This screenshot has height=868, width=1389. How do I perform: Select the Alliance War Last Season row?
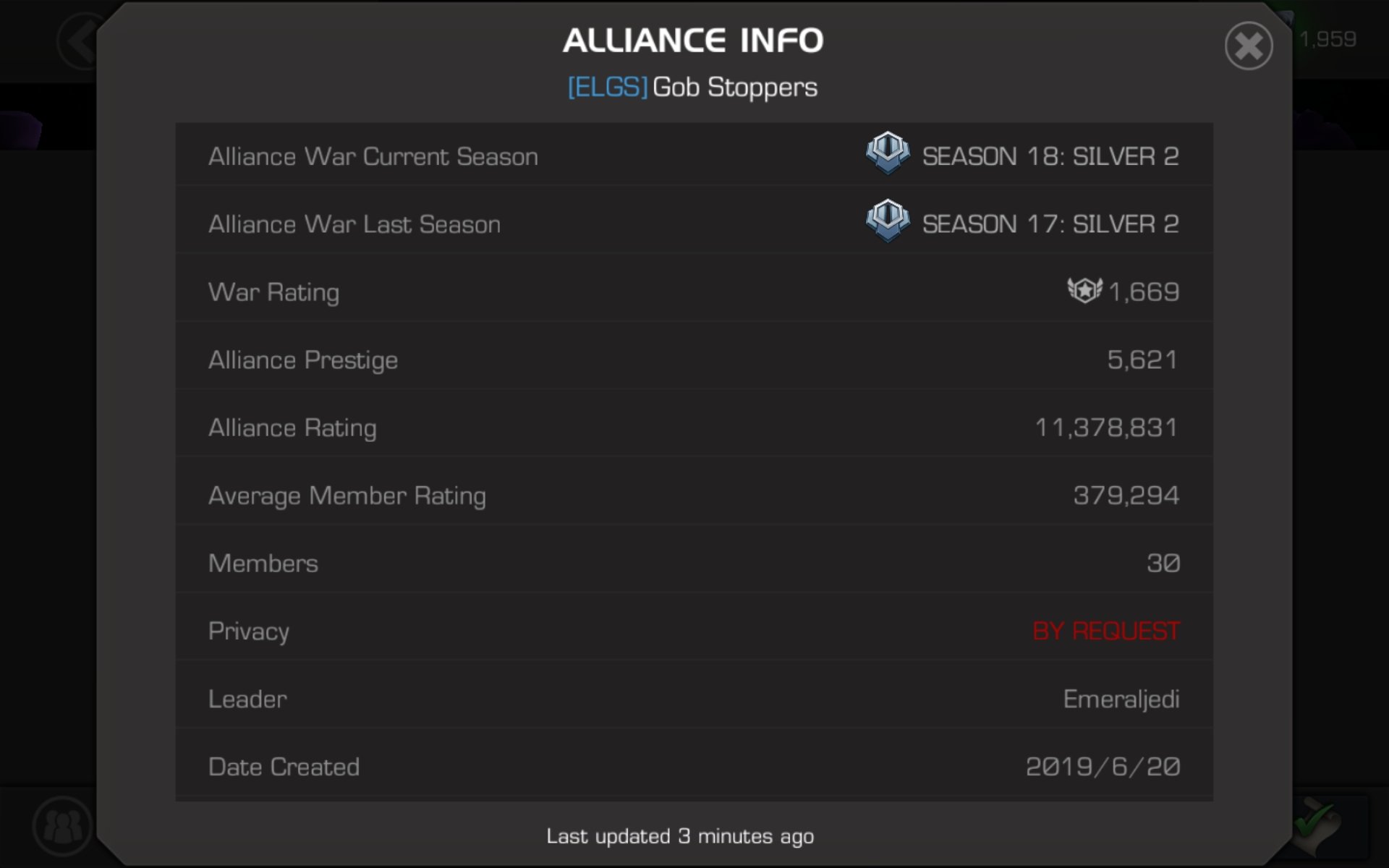(694, 223)
